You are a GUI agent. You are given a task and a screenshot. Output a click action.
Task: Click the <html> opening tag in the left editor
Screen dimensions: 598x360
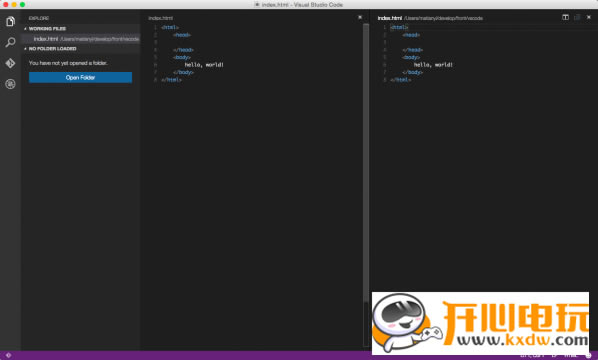[170, 27]
